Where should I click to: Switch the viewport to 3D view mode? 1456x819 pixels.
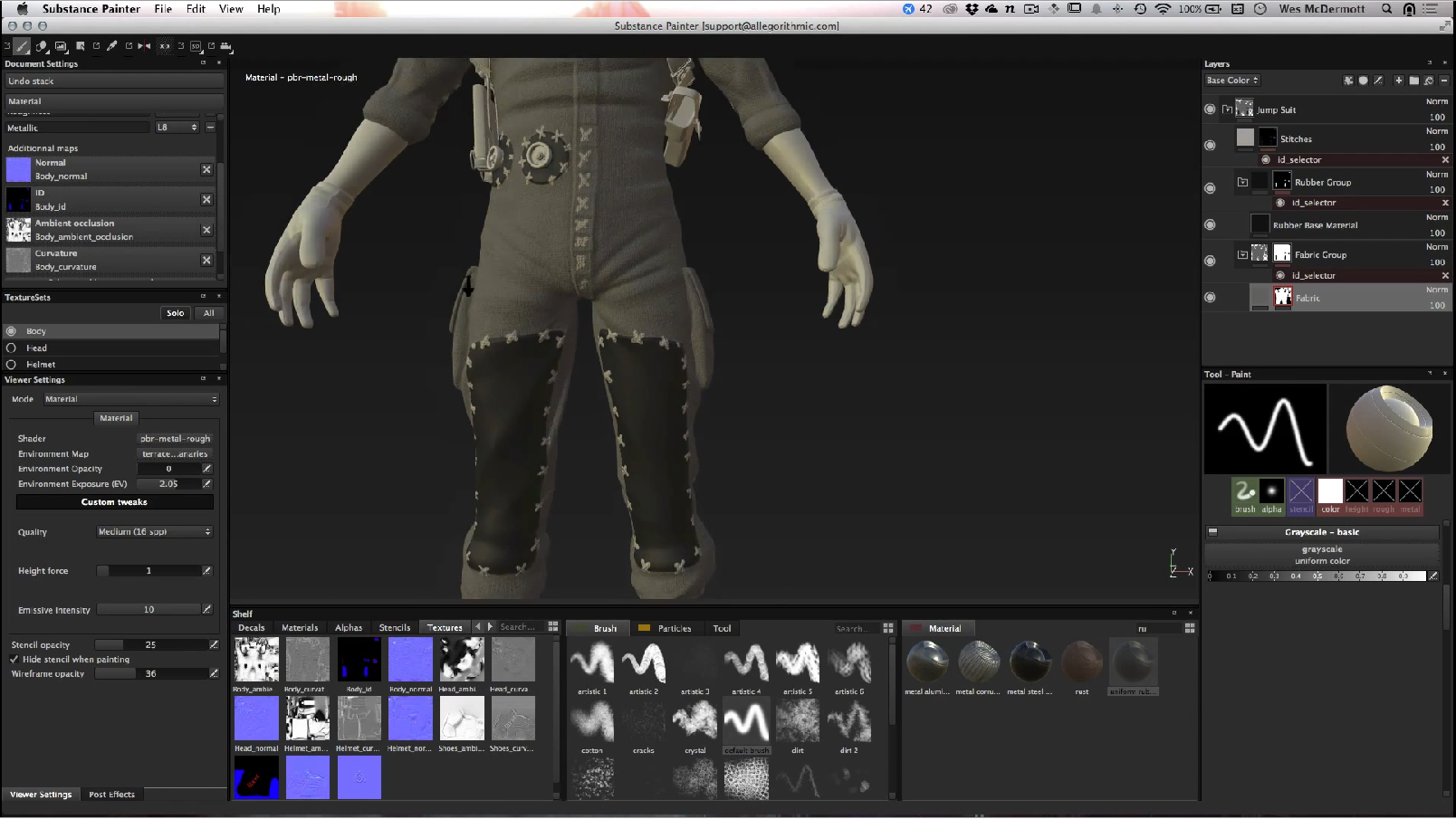click(x=196, y=45)
